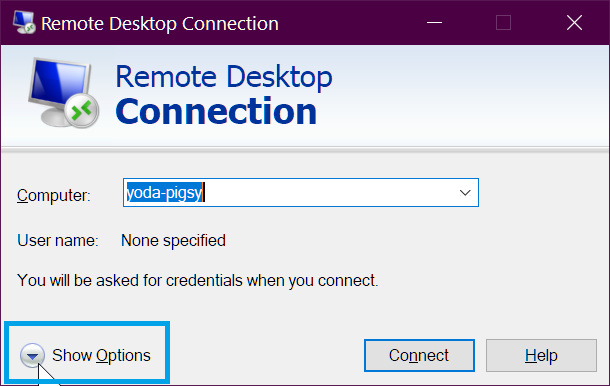Click the credentials notice message
This screenshot has height=386, width=610.
(198, 281)
